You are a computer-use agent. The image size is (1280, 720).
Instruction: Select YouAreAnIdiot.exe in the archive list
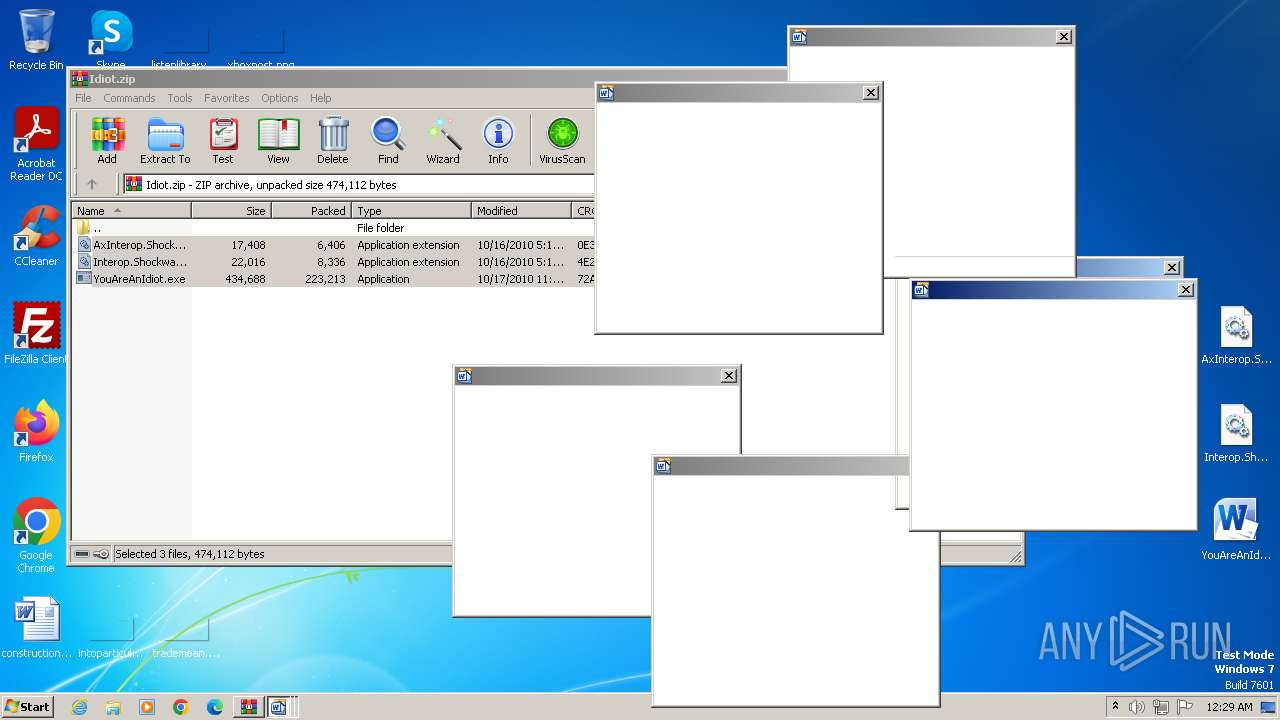(x=333, y=279)
